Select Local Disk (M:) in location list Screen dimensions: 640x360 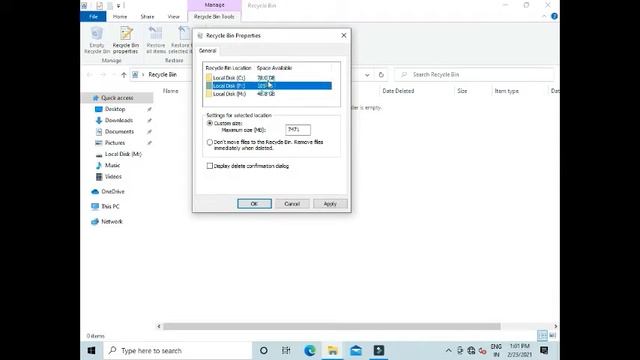tap(269, 94)
